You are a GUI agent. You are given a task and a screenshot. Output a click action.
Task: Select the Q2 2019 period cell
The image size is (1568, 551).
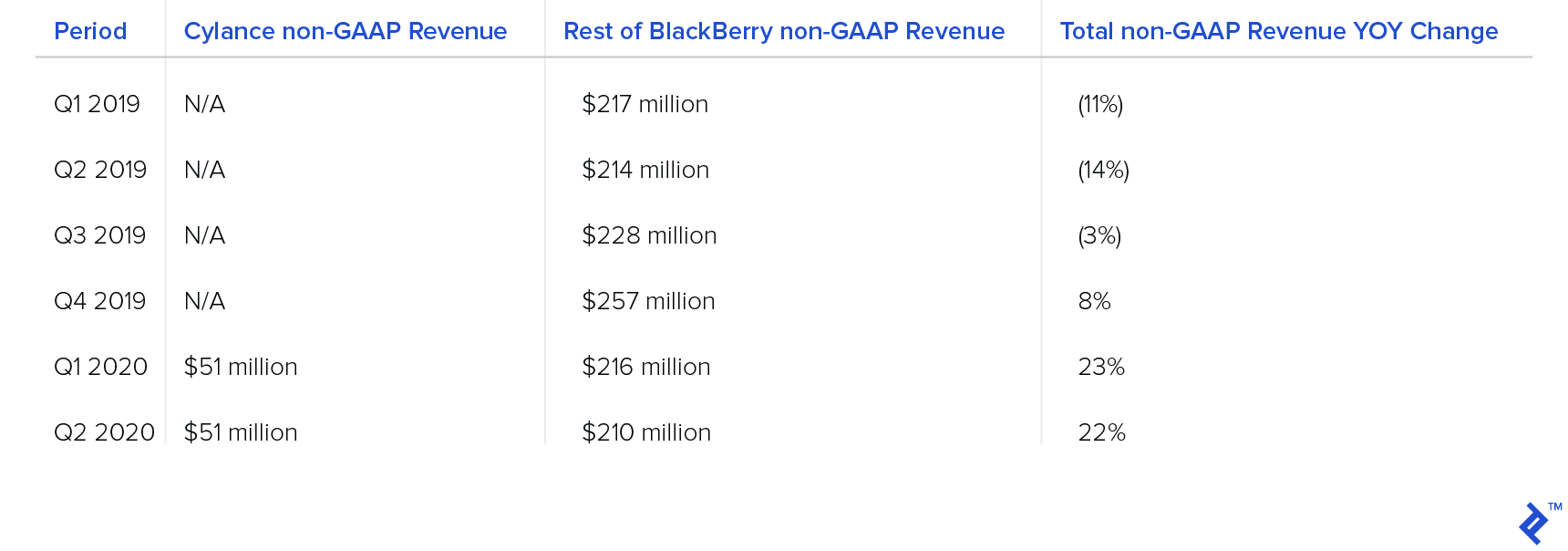100,170
